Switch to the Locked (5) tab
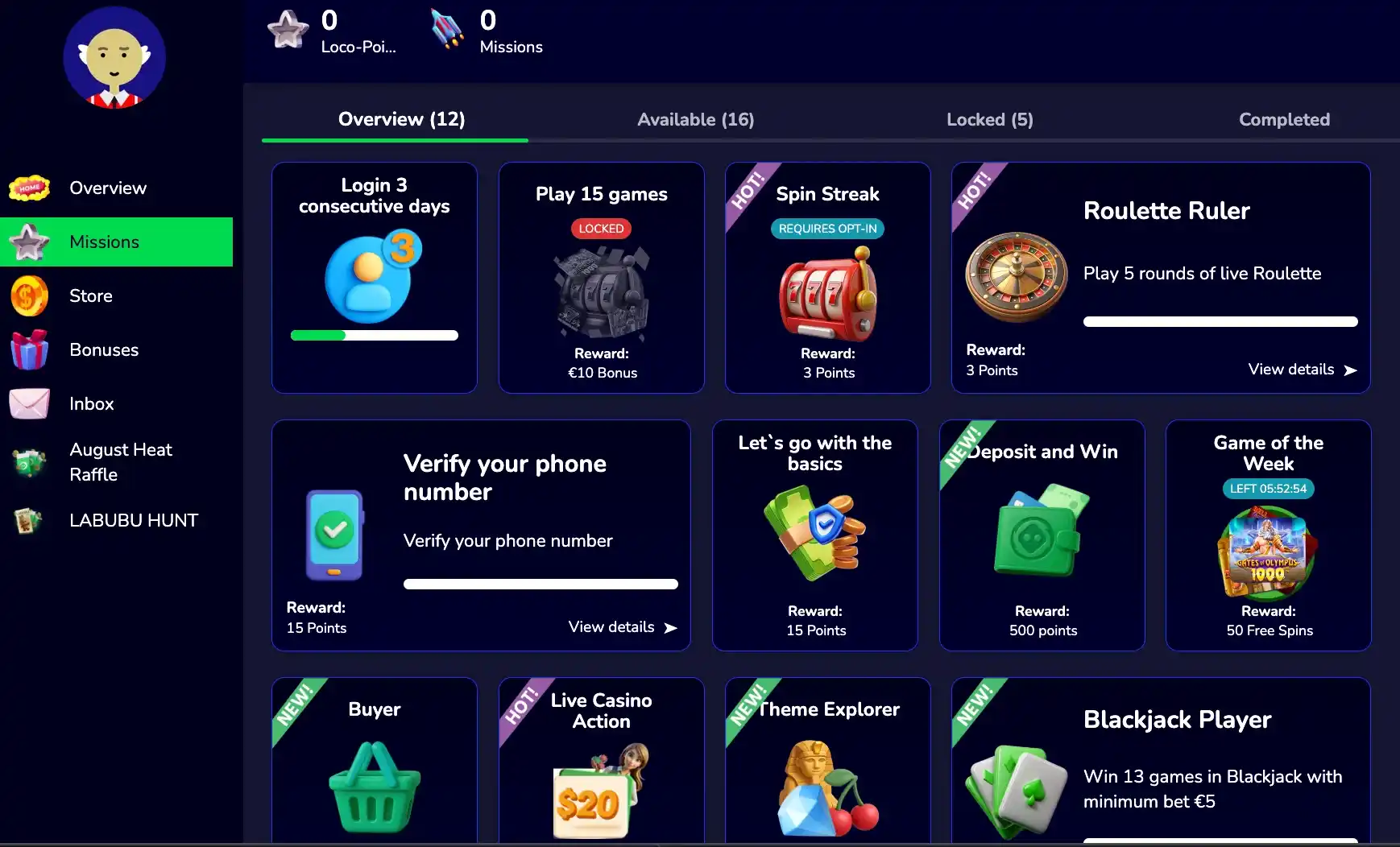The height and width of the screenshot is (847, 1400). tap(990, 120)
